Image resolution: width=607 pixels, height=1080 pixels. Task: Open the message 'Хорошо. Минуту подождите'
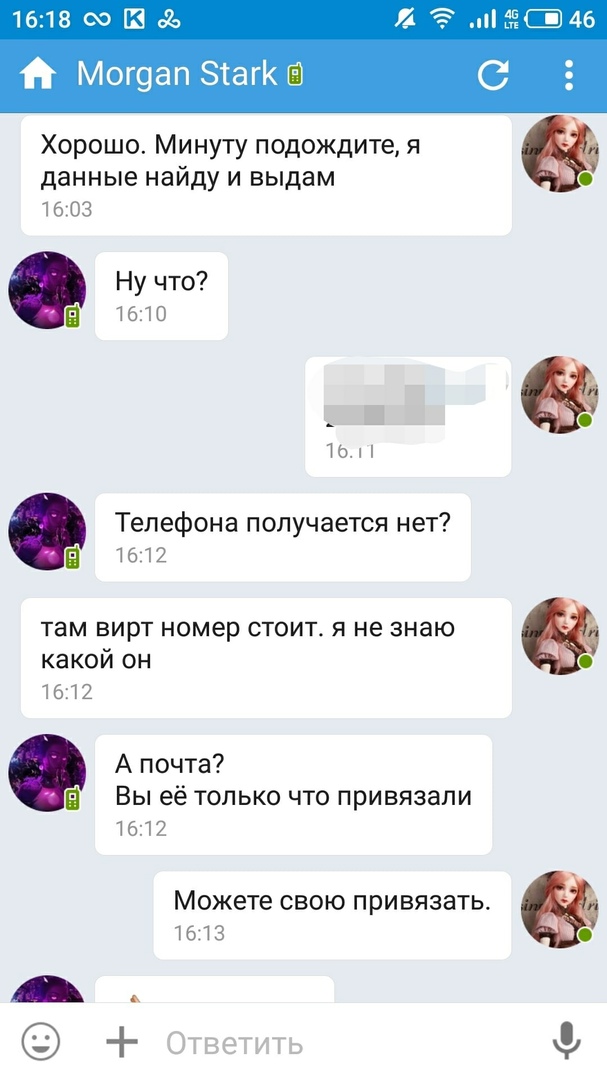(x=266, y=175)
